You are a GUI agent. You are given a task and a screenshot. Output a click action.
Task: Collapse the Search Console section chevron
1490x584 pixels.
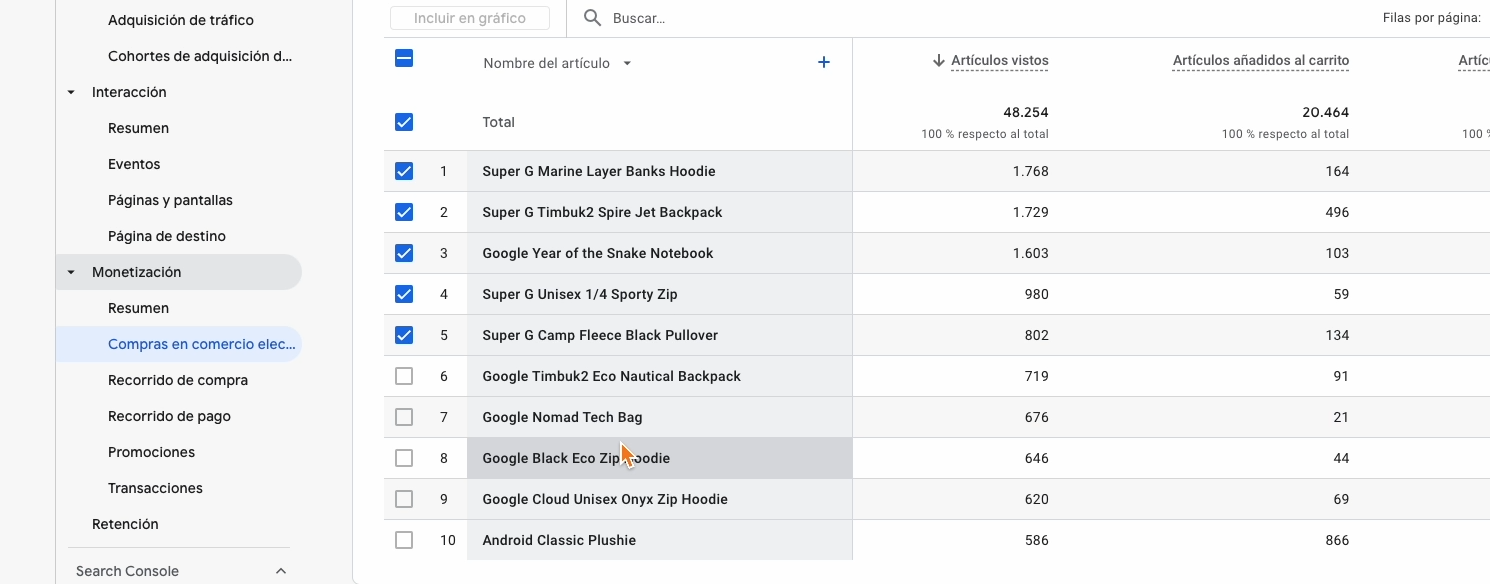(281, 571)
